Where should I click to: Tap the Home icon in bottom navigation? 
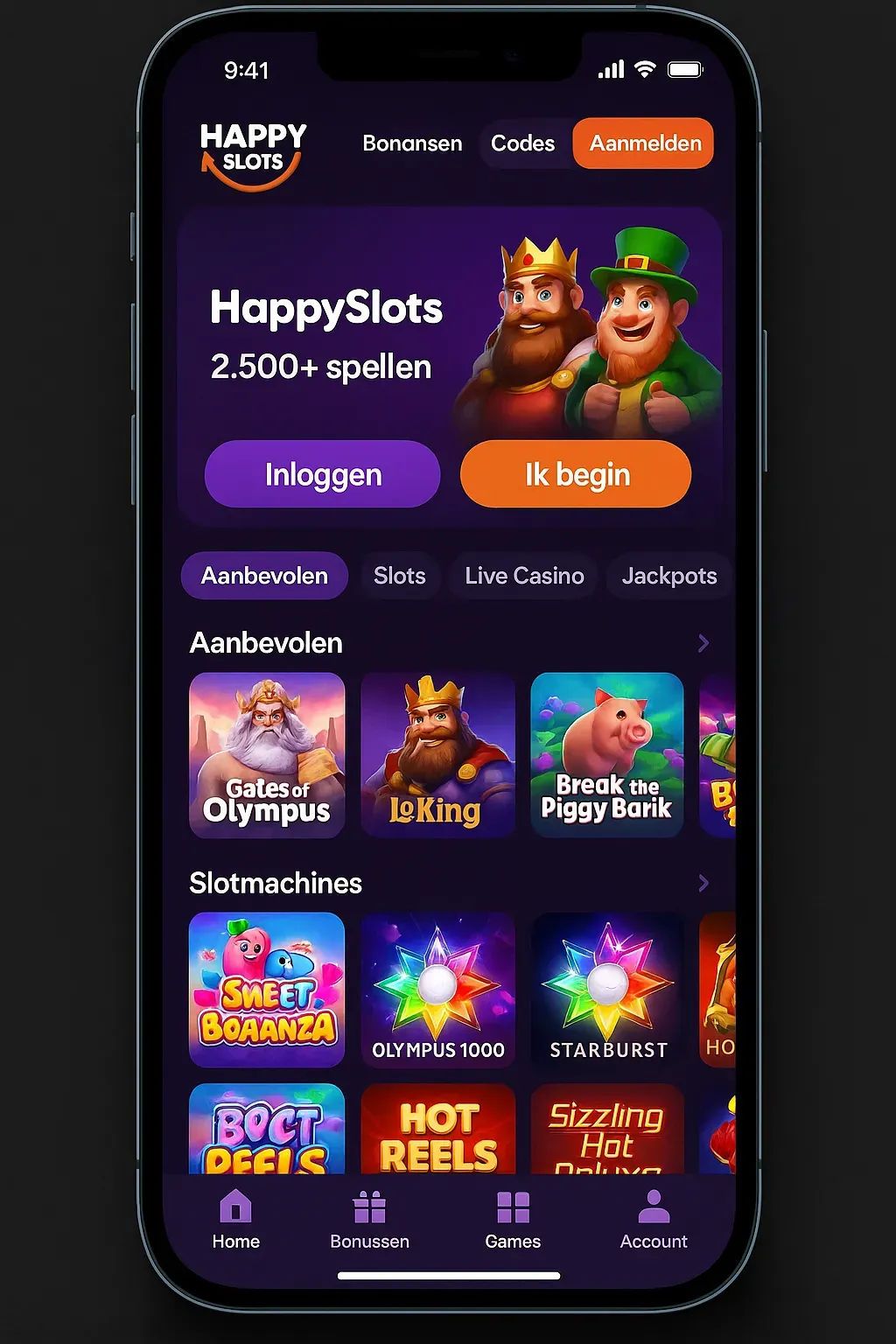pos(235,1206)
